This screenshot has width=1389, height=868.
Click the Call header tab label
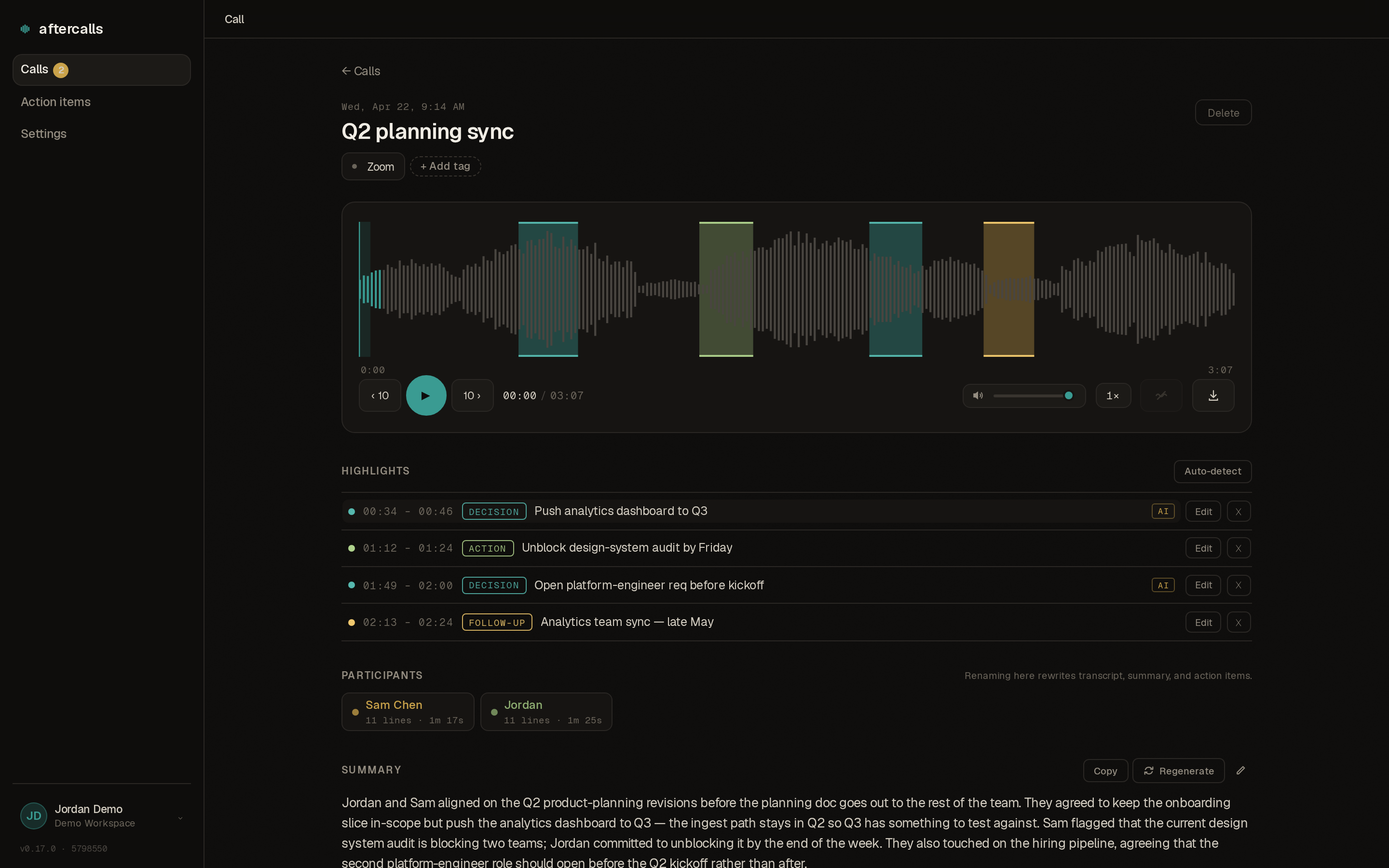234,19
